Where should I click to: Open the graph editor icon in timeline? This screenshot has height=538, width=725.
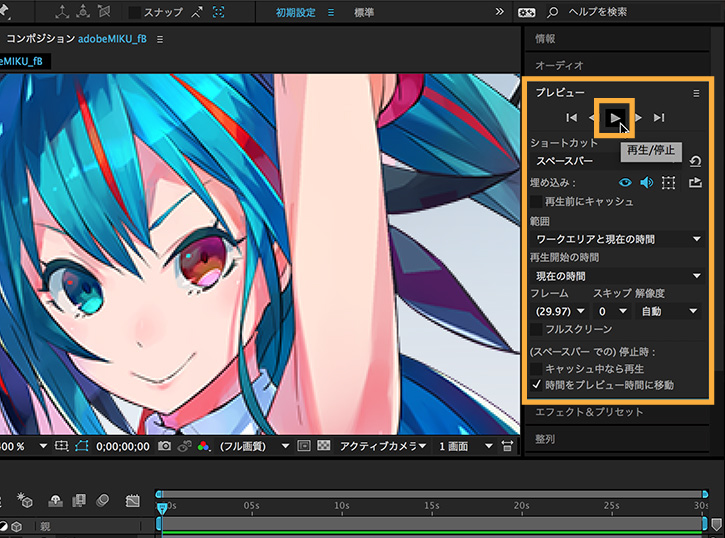pos(132,501)
